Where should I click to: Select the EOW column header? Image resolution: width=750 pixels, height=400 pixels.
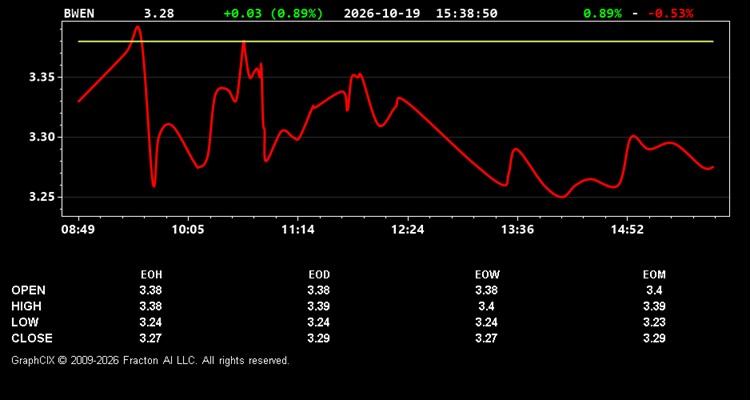pyautogui.click(x=487, y=275)
